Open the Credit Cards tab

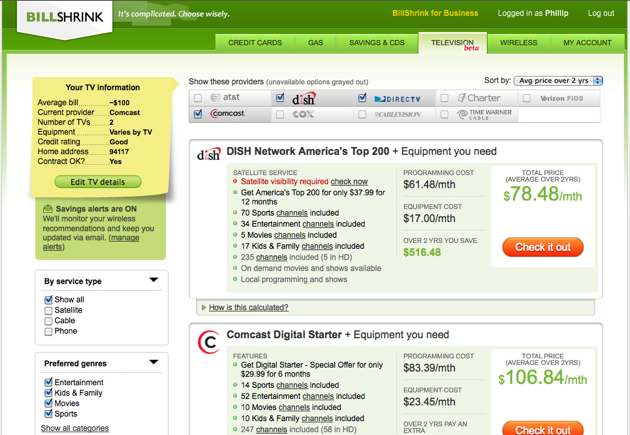(x=255, y=43)
